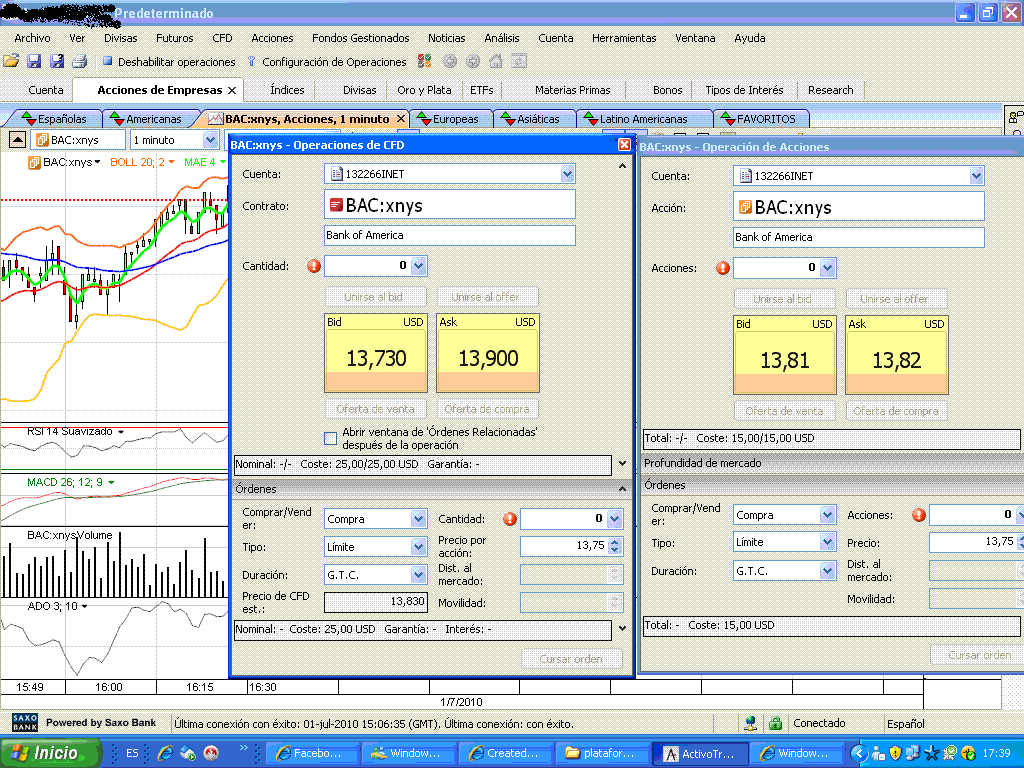Click the collapse arrow icon beside BAC:xnys field
The width and height of the screenshot is (1024, 768).
click(x=18, y=140)
